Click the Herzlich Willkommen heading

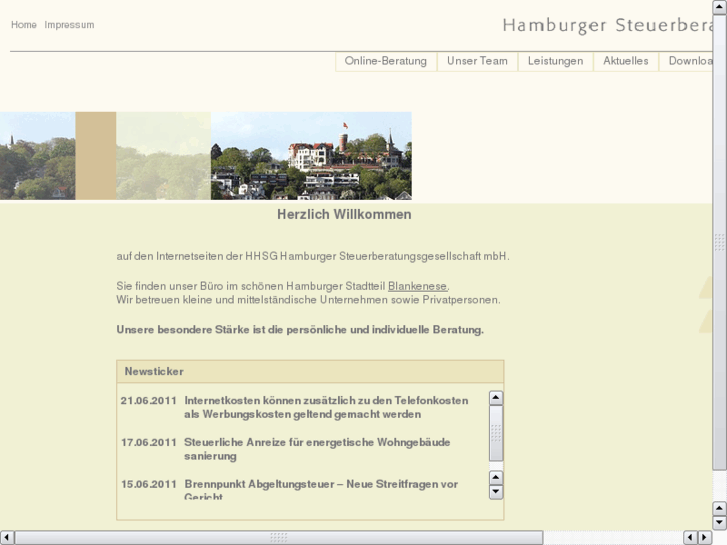click(344, 215)
